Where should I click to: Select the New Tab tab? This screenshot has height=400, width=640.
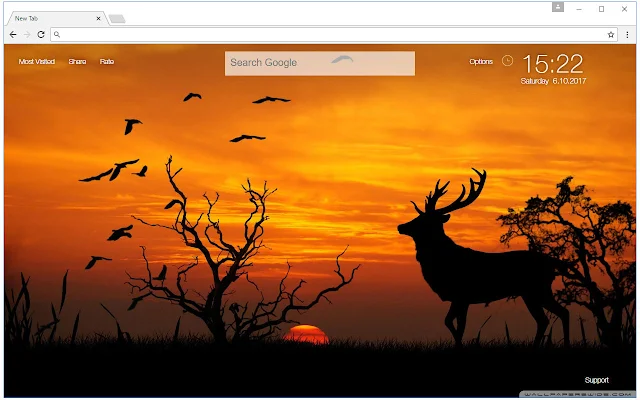[x=56, y=18]
